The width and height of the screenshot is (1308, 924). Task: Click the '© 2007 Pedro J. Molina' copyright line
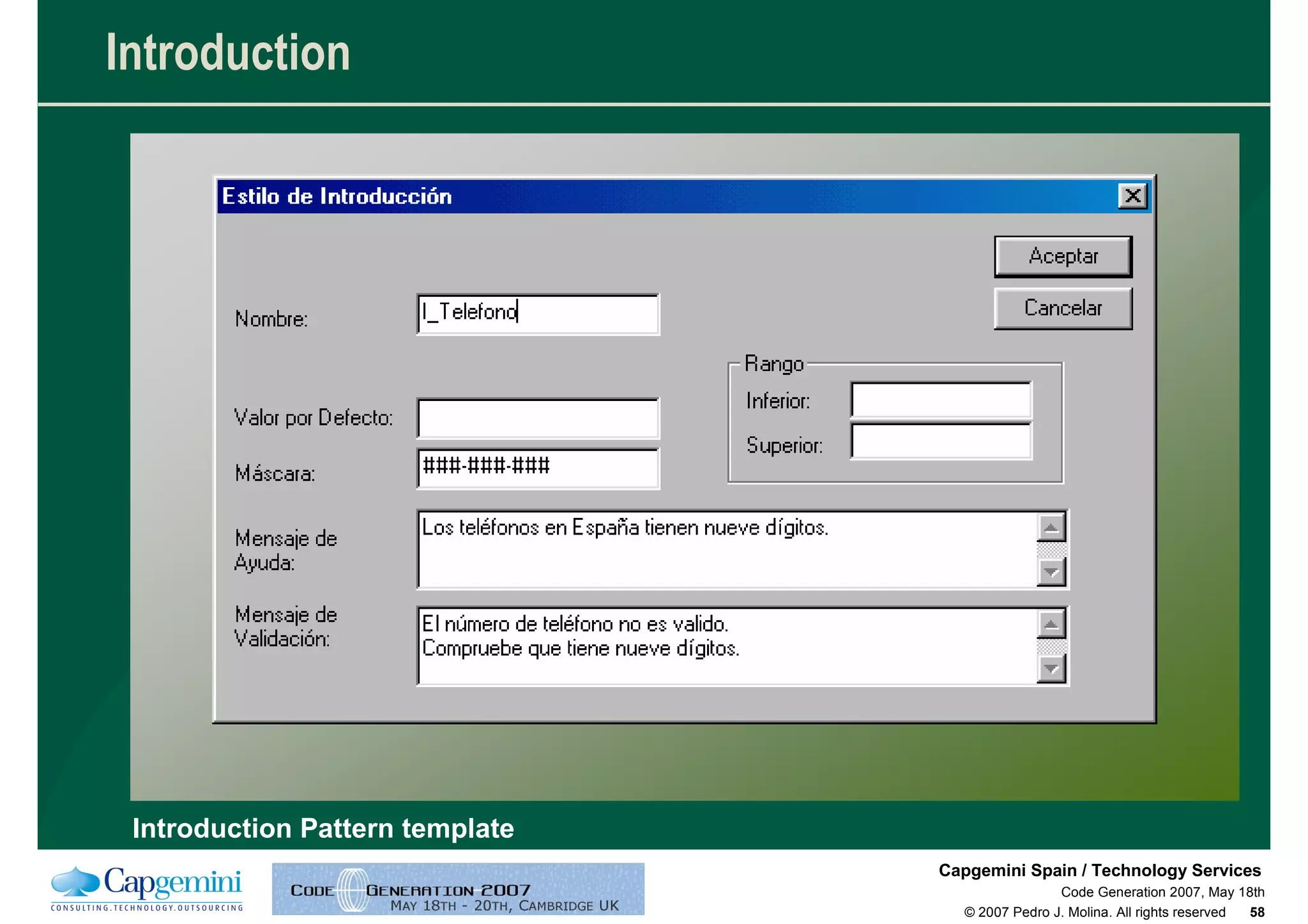1095,912
